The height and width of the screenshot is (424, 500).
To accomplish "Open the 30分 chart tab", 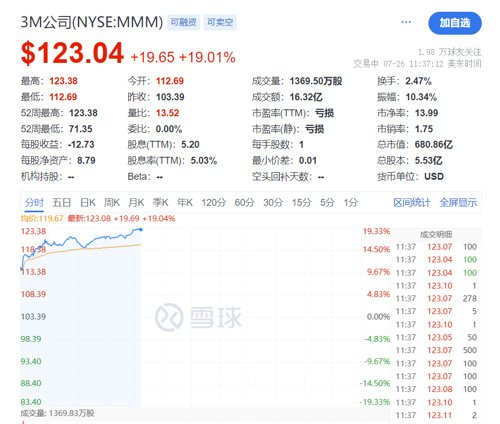I will [273, 202].
